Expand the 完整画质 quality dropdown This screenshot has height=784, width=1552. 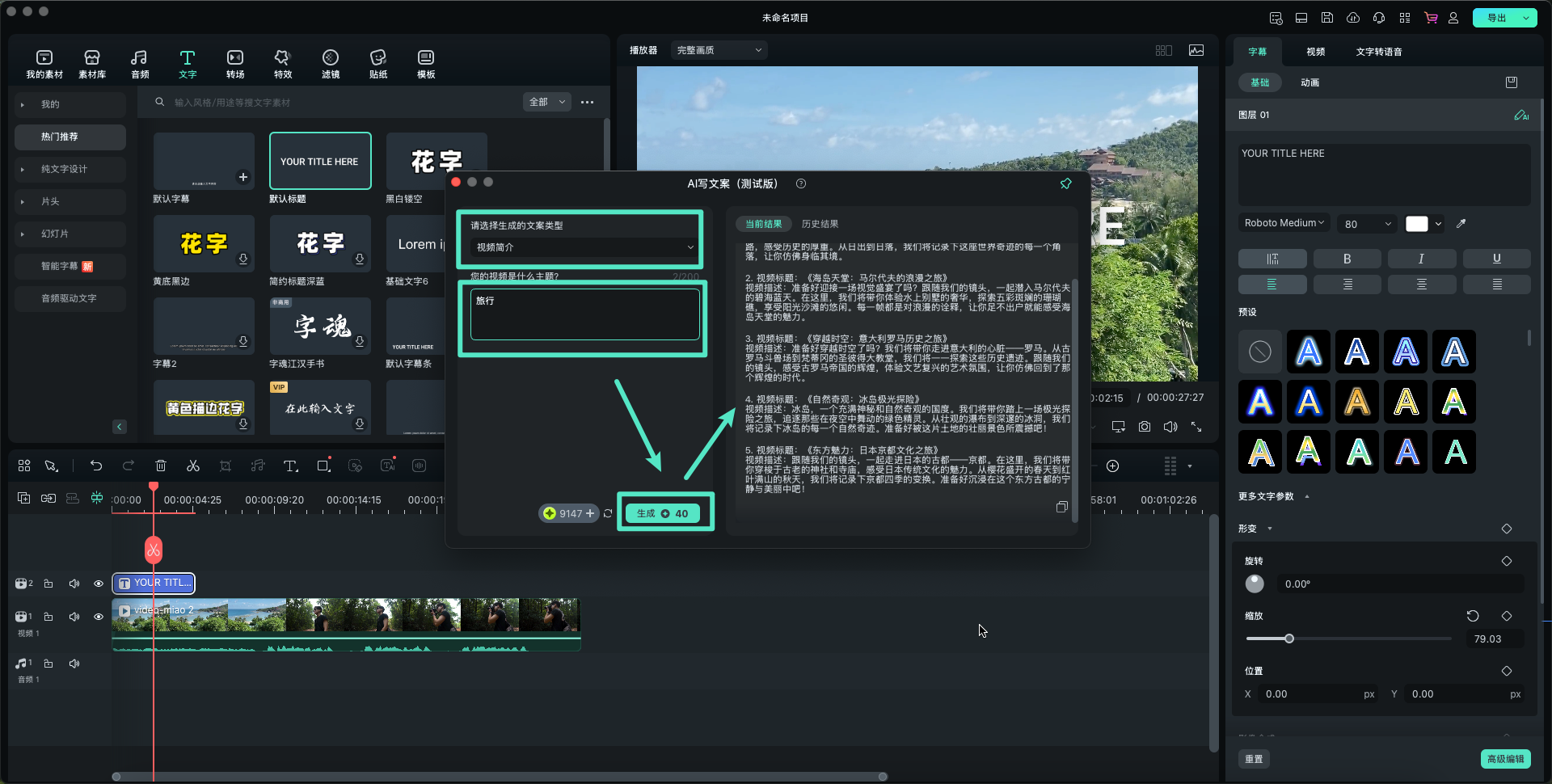pos(719,50)
